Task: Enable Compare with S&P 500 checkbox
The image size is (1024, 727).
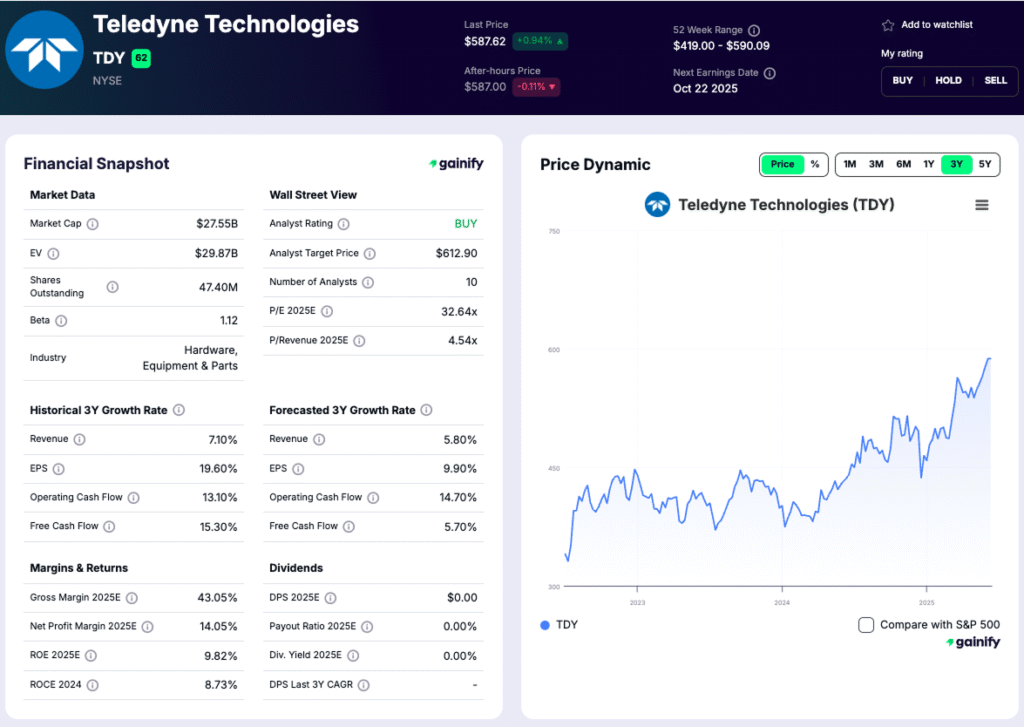Action: [x=866, y=625]
